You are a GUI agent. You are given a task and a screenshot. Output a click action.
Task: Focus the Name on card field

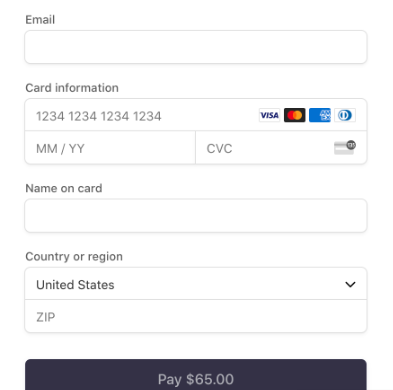(196, 216)
